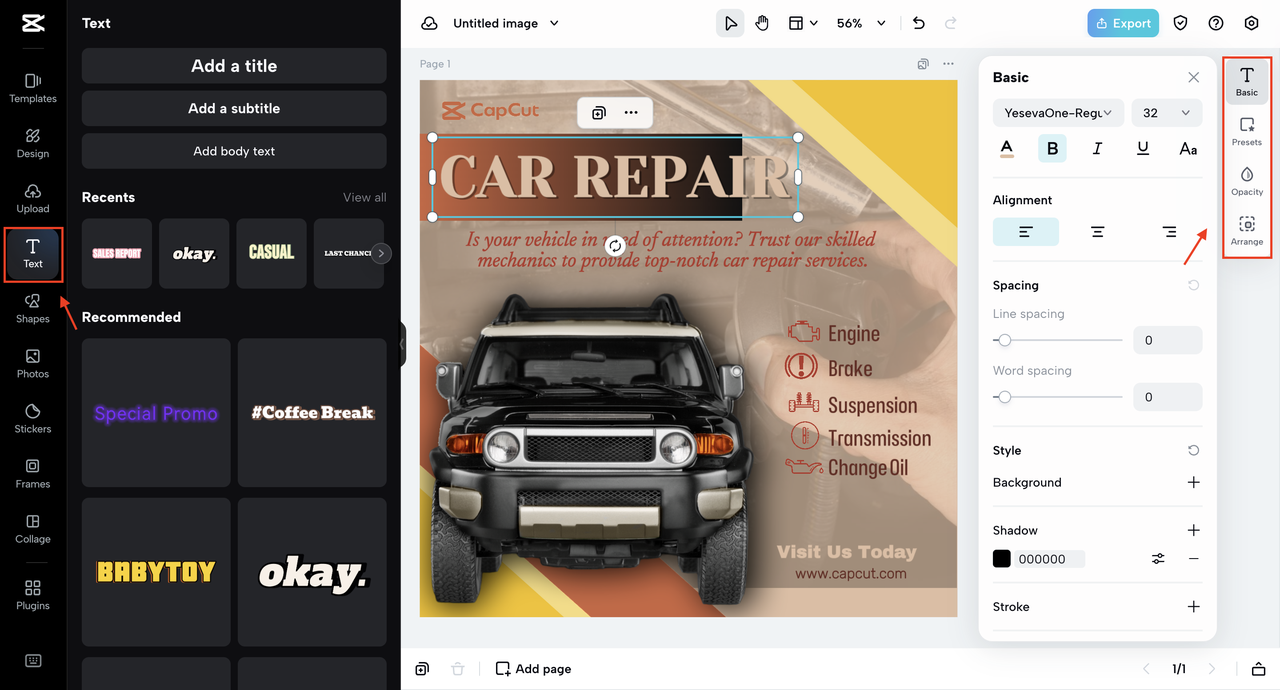The height and width of the screenshot is (690, 1280).
Task: Redo the last undone action
Action: coord(951,23)
